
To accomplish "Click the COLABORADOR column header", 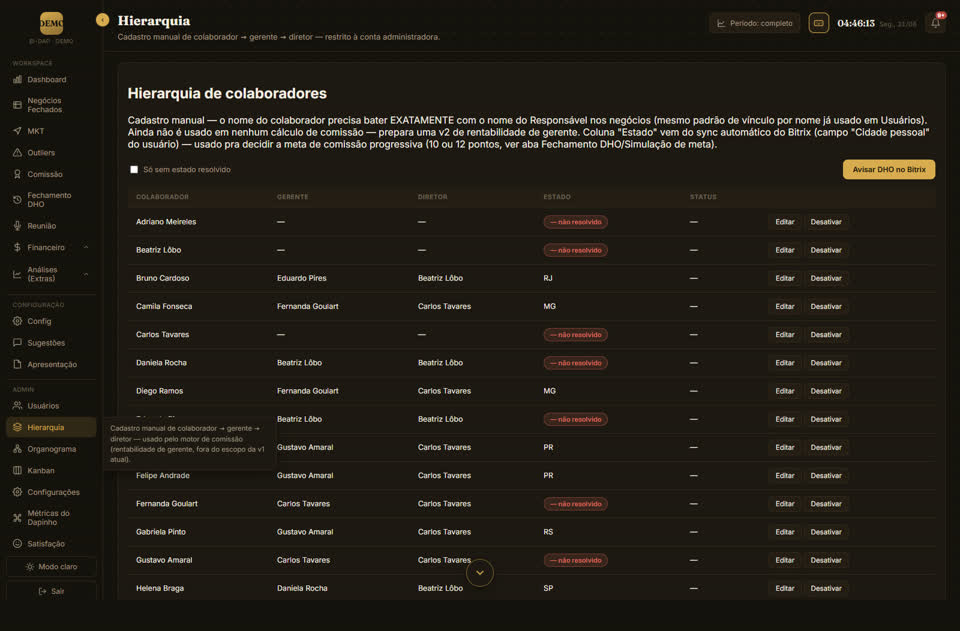I will pos(162,197).
